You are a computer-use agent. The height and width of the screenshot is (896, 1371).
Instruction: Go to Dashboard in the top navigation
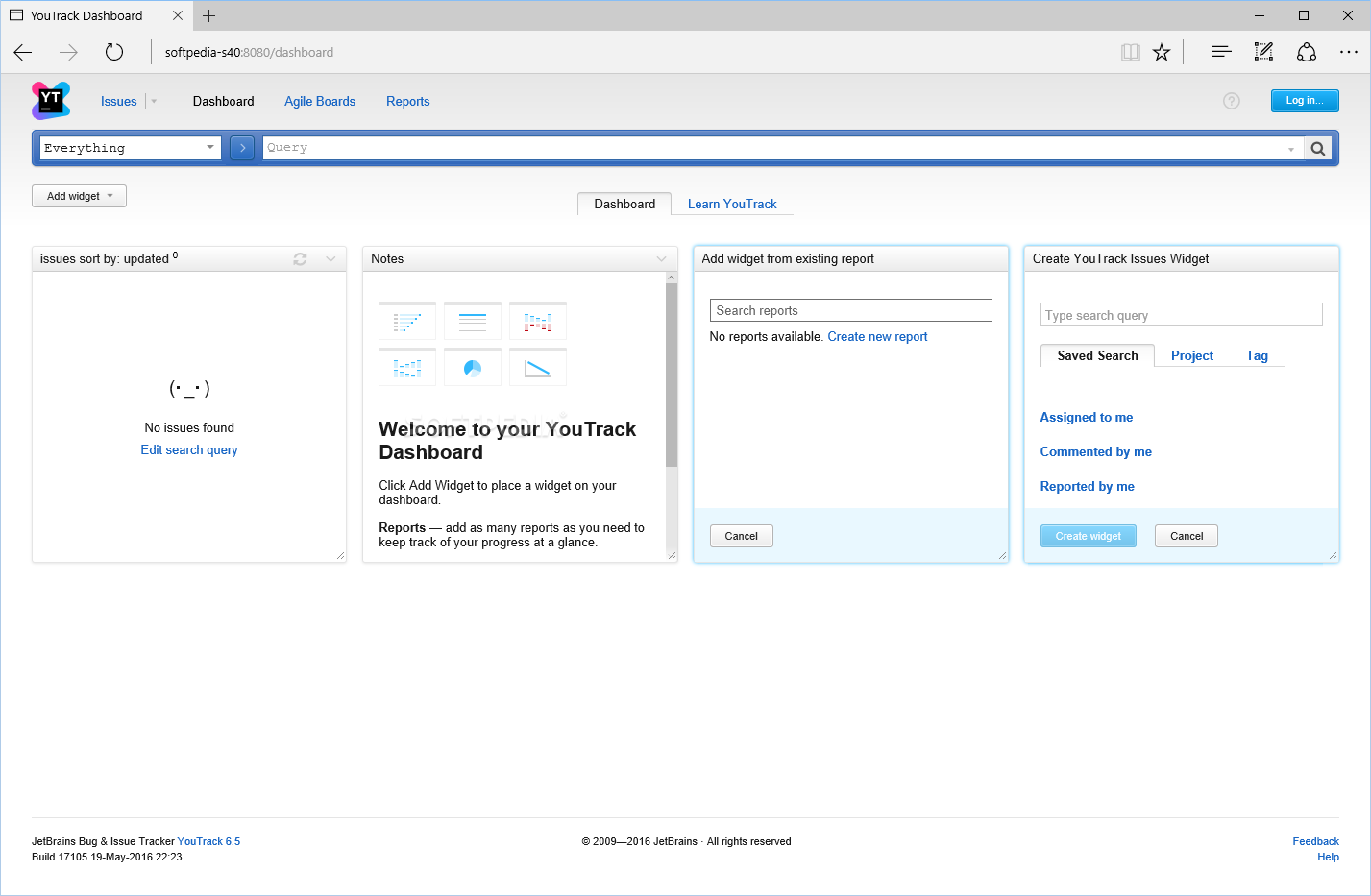(x=224, y=101)
